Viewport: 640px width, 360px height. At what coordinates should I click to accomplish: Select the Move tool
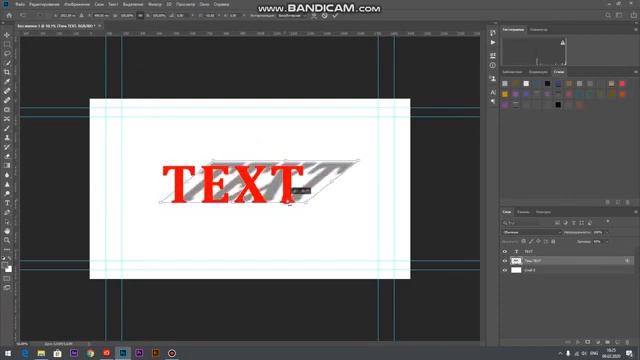coord(7,35)
